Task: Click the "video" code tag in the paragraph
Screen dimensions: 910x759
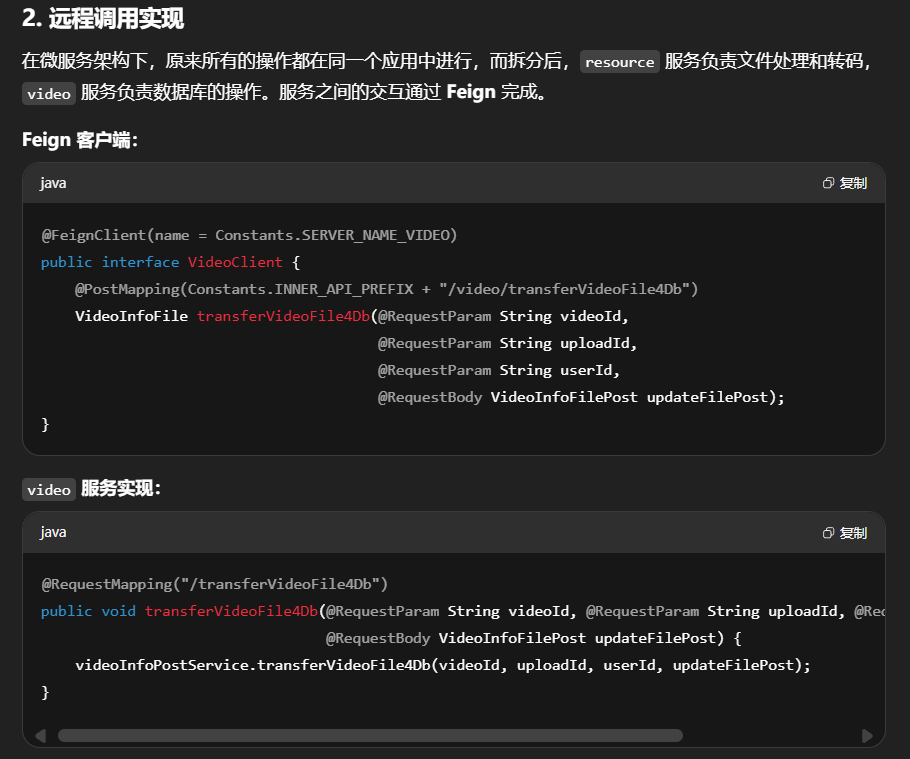Action: (x=49, y=93)
